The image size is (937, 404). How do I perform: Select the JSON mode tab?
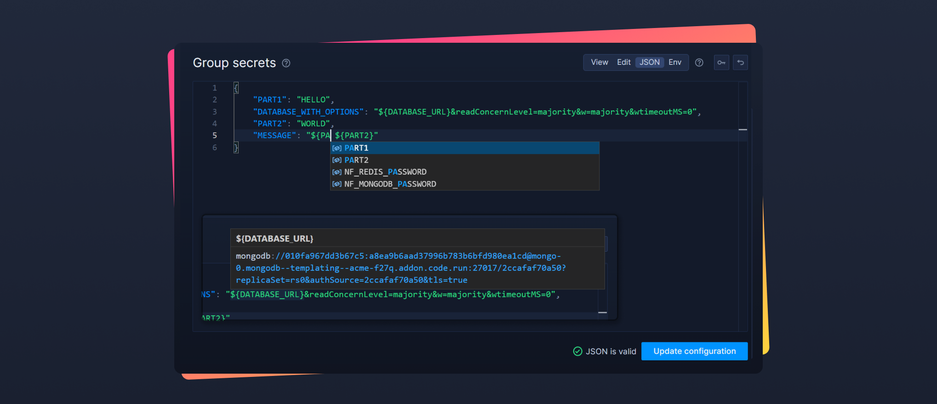click(650, 62)
